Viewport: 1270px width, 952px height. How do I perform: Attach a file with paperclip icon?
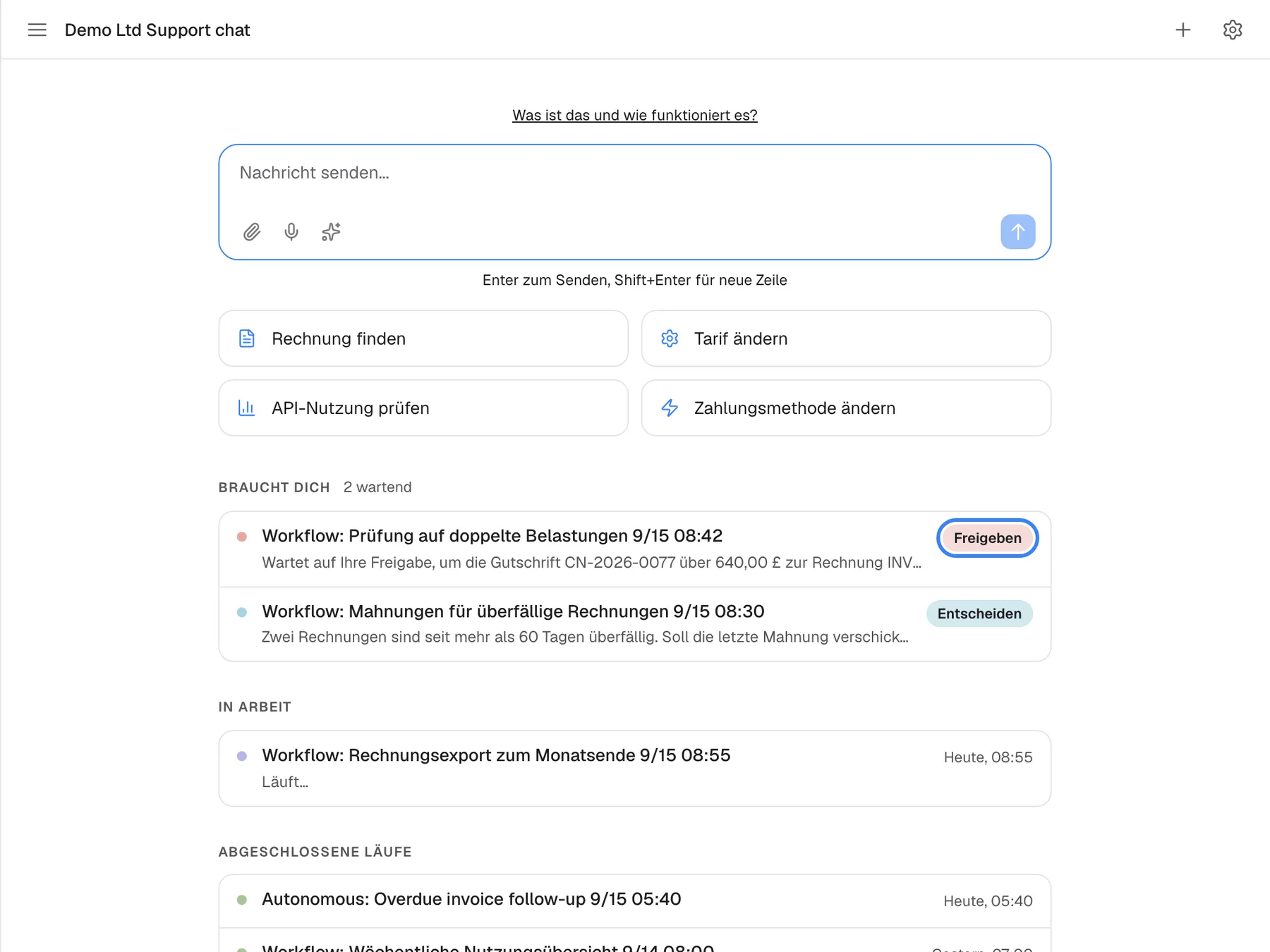pyautogui.click(x=252, y=232)
